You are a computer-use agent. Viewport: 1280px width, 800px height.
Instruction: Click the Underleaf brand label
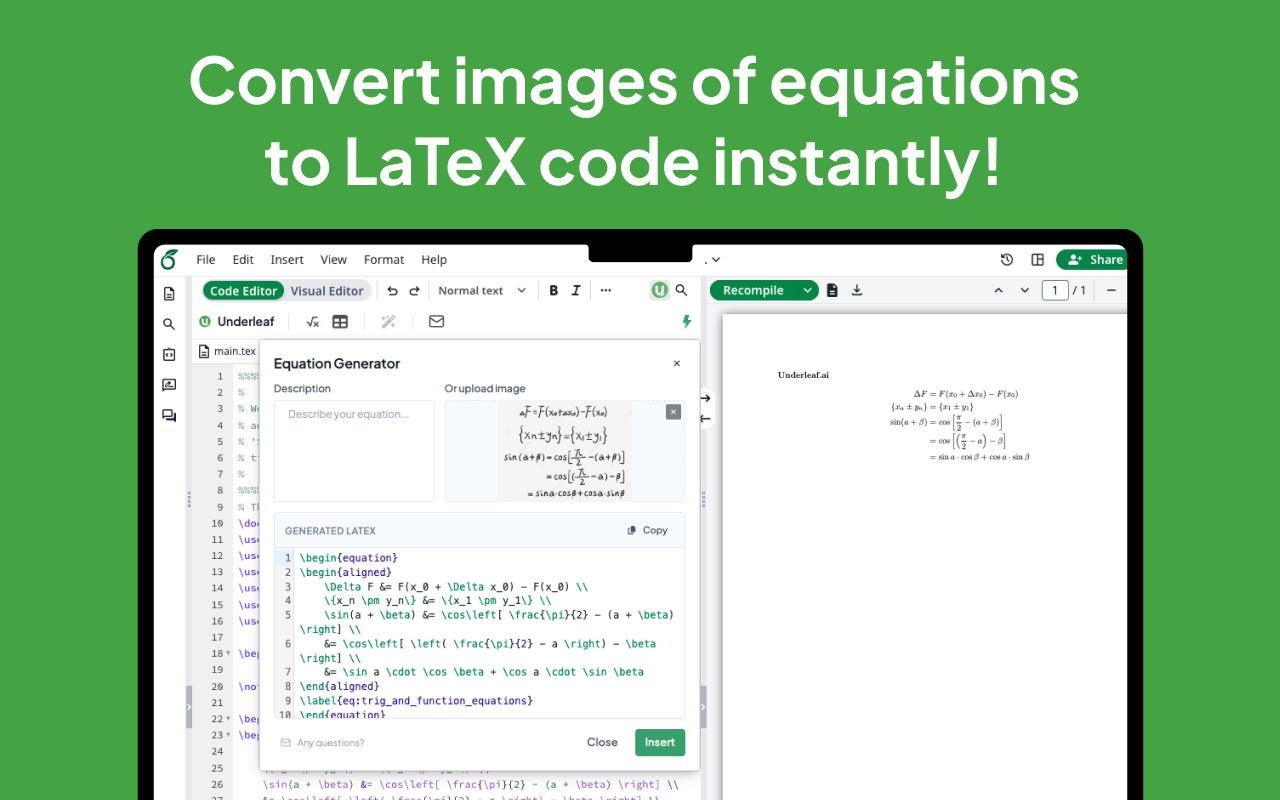tap(236, 322)
